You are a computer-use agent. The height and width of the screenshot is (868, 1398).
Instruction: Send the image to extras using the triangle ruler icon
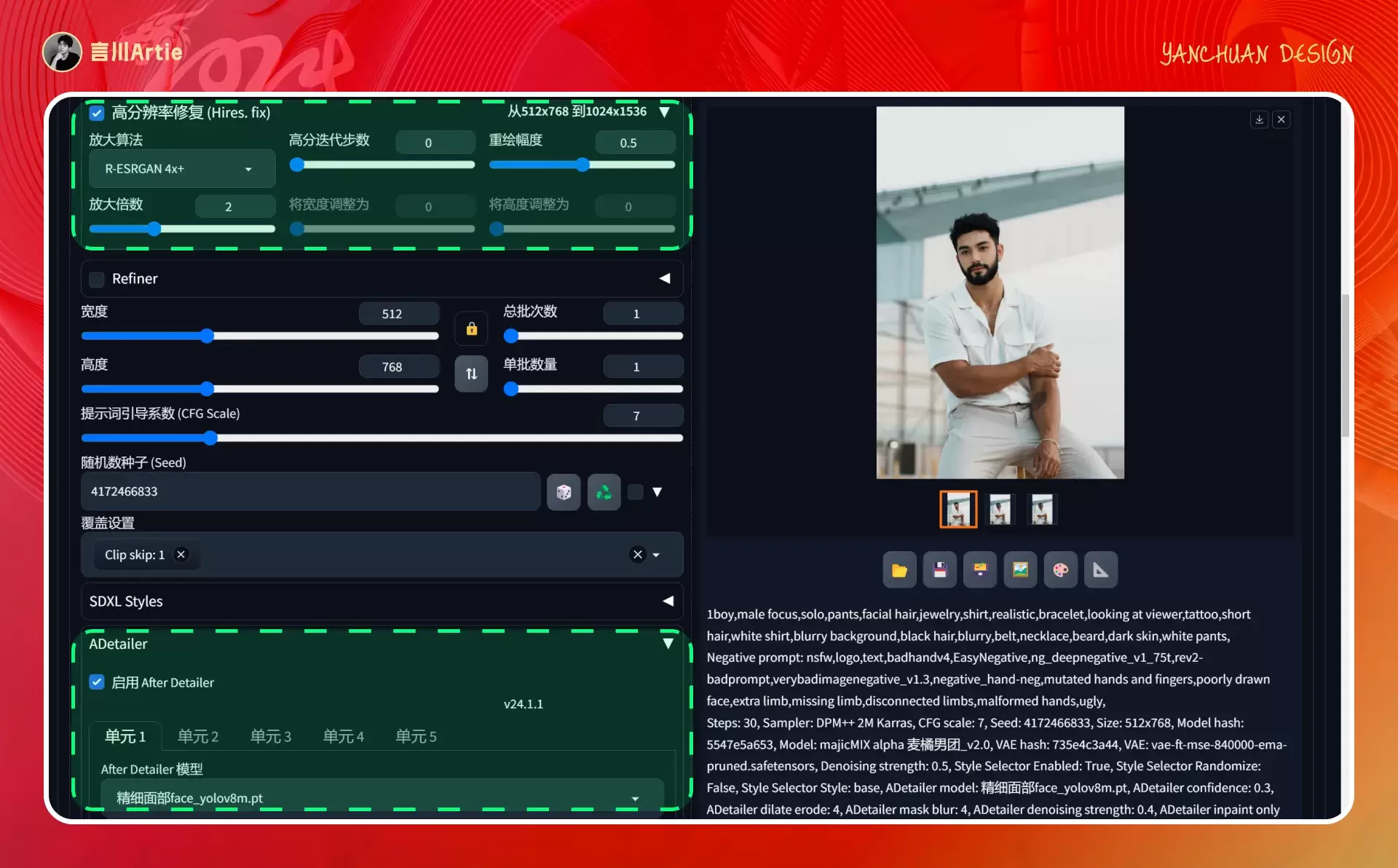[x=1101, y=570]
